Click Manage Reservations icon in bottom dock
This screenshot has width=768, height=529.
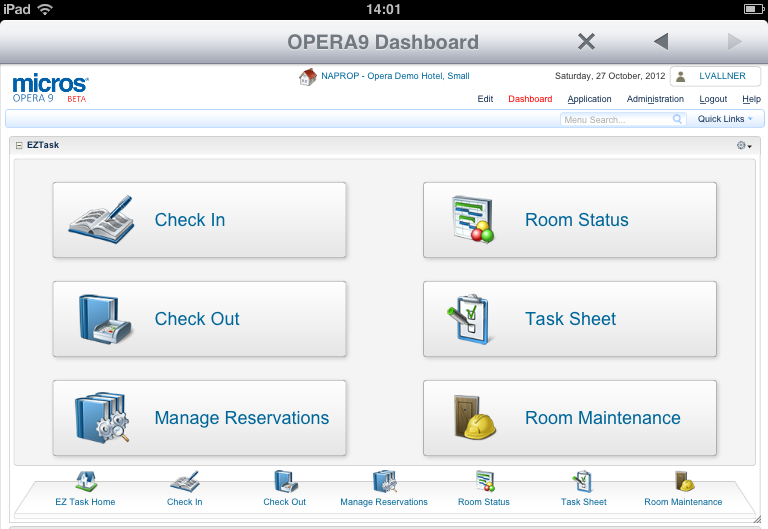coord(384,481)
